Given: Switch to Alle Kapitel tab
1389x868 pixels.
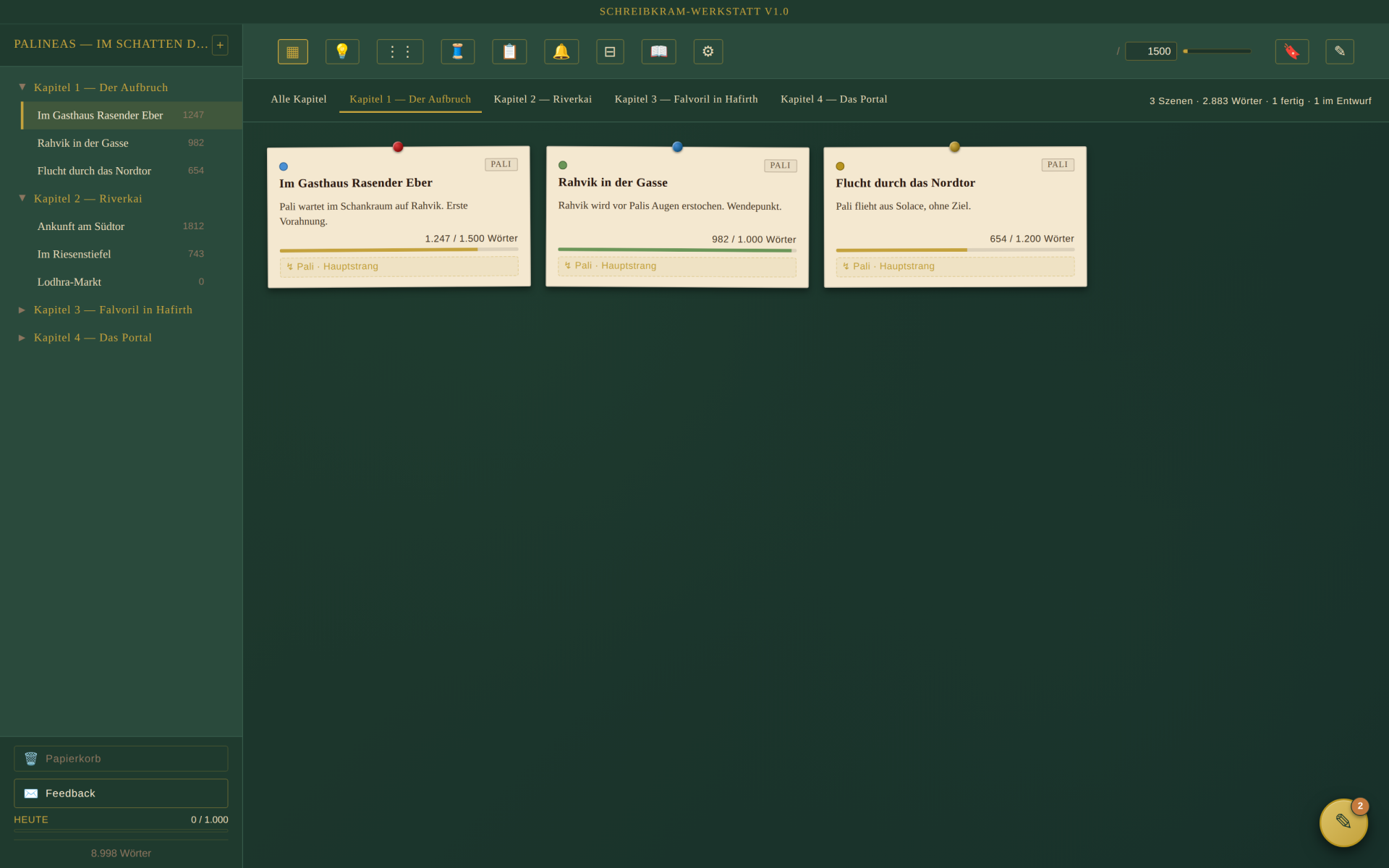Looking at the screenshot, I should pyautogui.click(x=299, y=99).
